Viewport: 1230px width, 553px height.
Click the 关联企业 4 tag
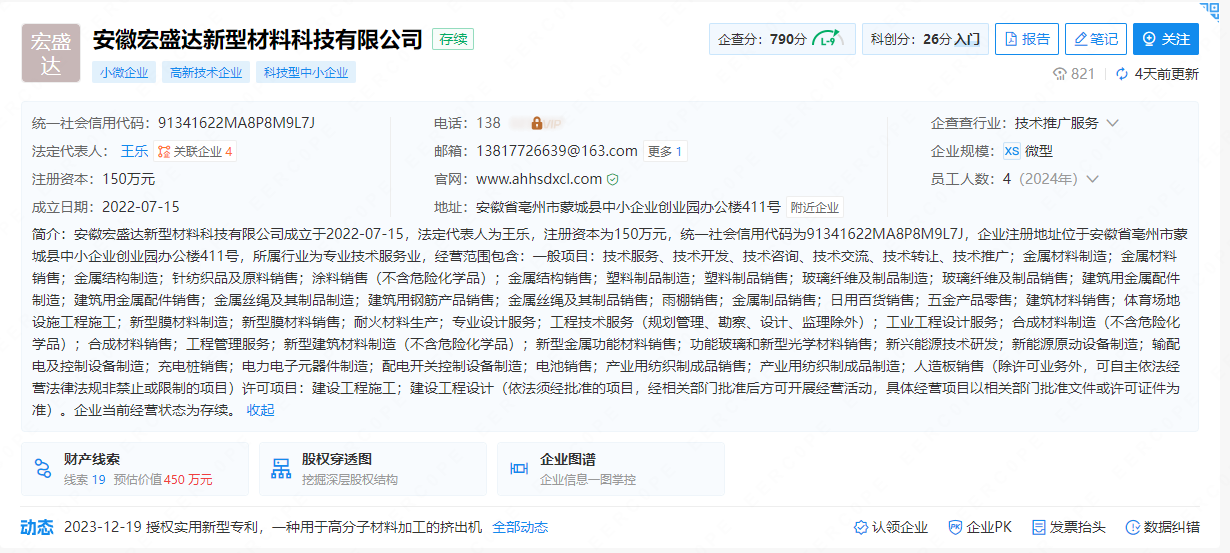(x=196, y=151)
